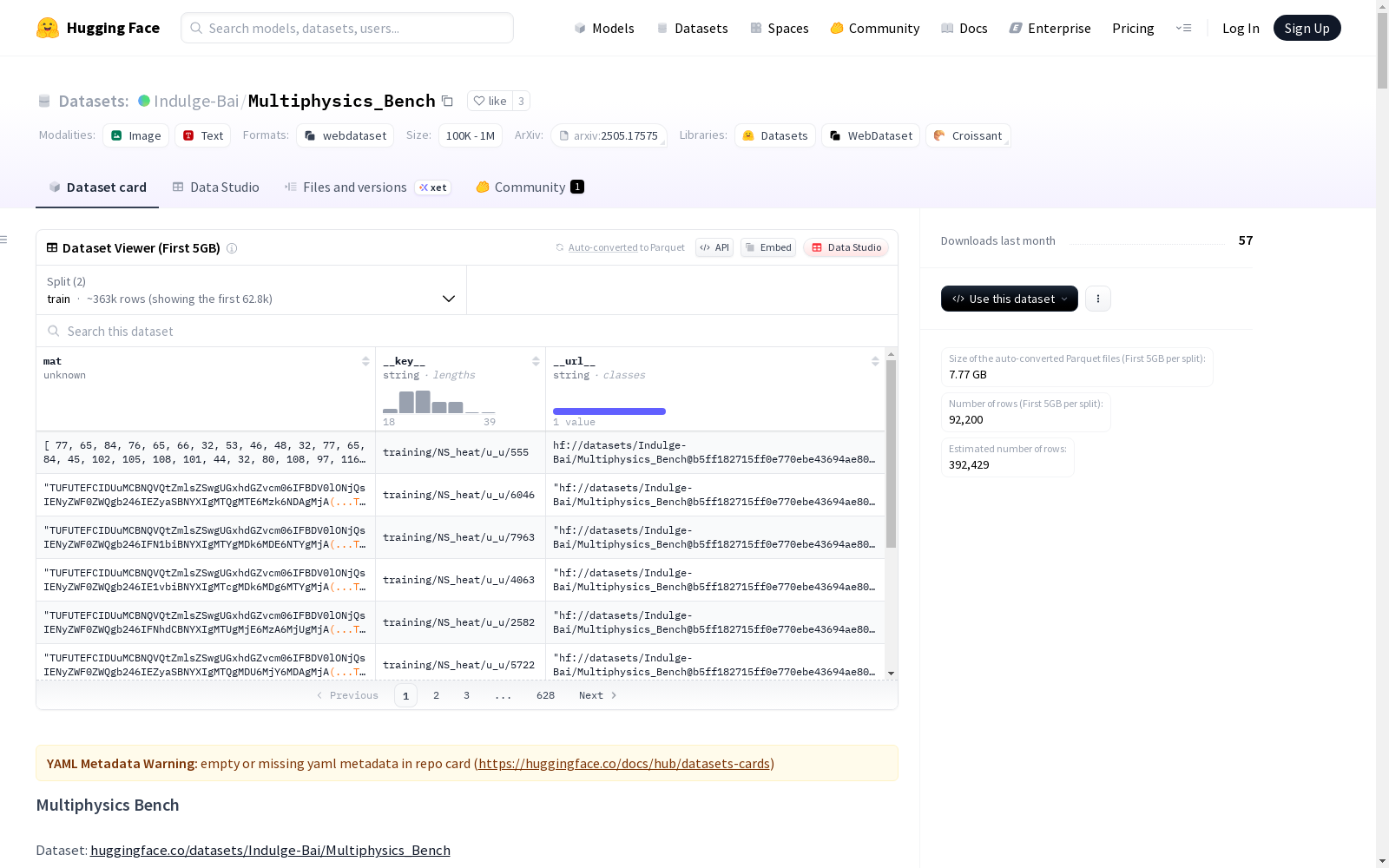Open the three-dot dataset options menu
Screen dimensions: 1389x868
pos(1098,299)
